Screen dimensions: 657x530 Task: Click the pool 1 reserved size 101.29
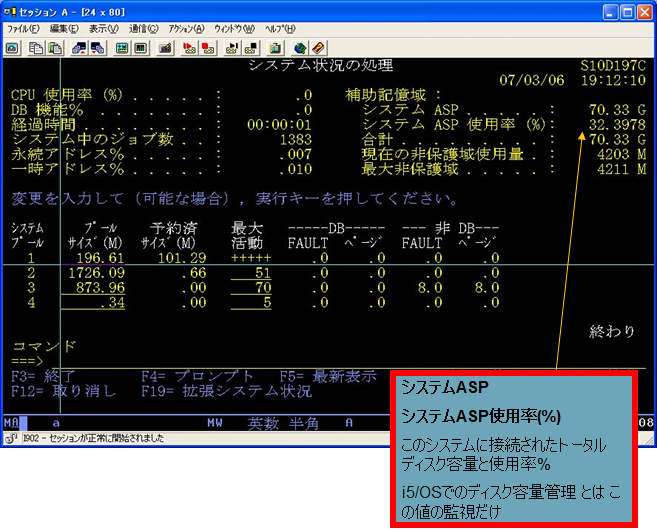(182, 258)
